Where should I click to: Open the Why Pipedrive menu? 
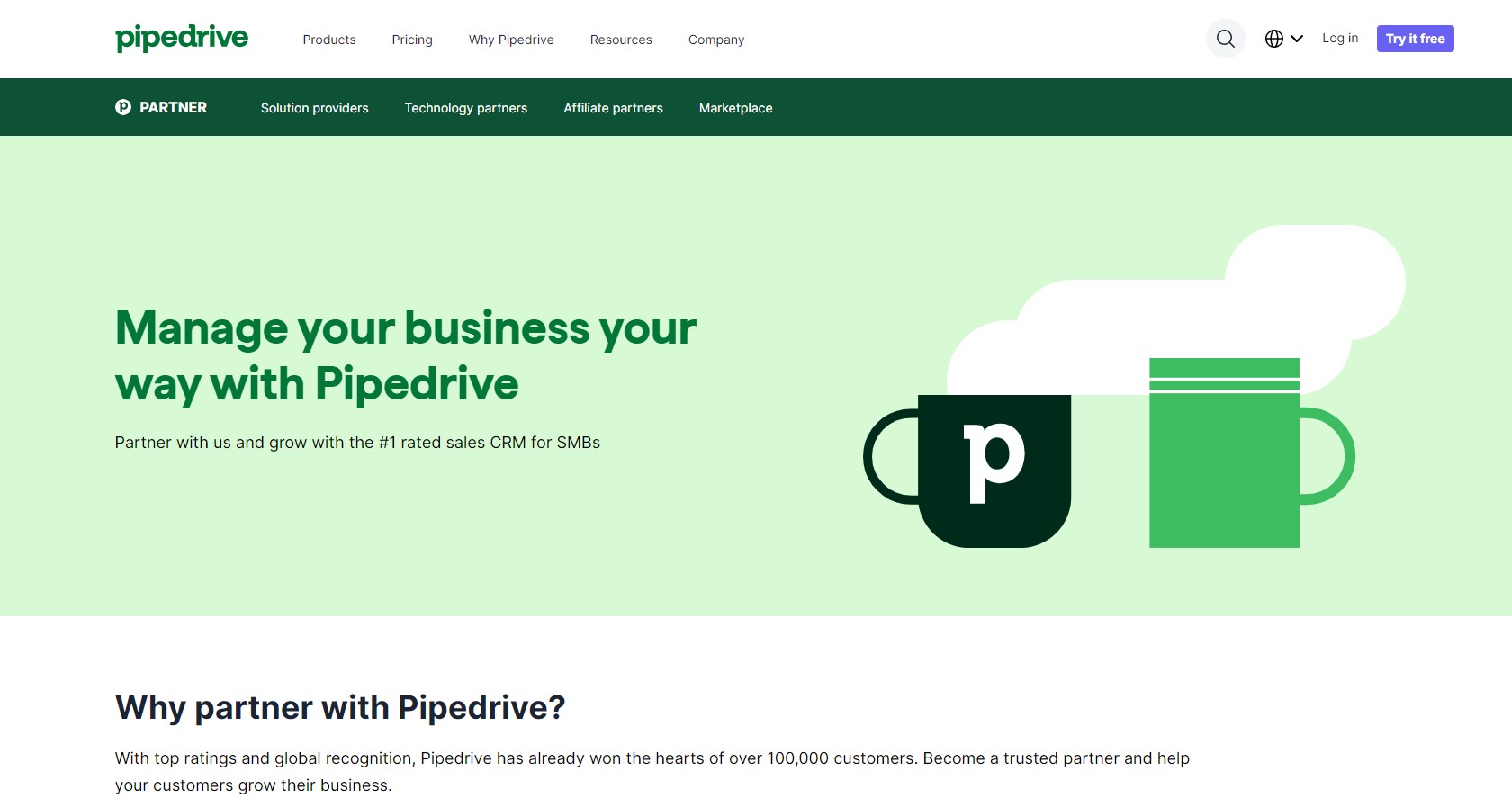coord(511,40)
